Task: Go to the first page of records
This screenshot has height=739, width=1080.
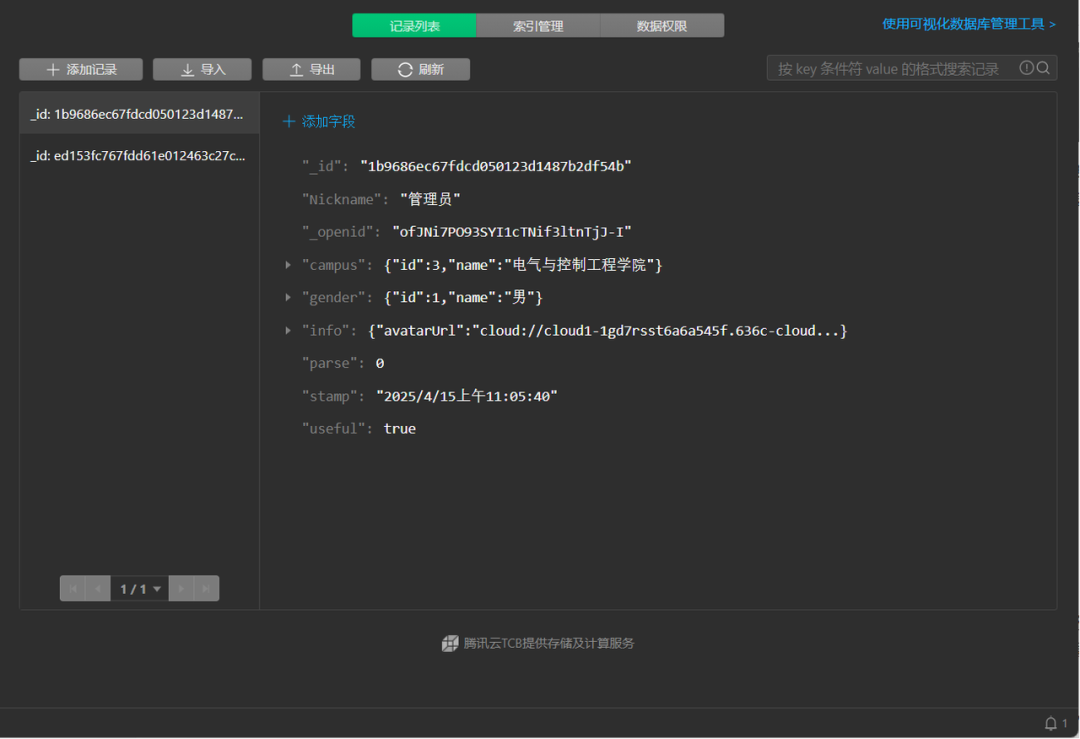Action: 73,589
